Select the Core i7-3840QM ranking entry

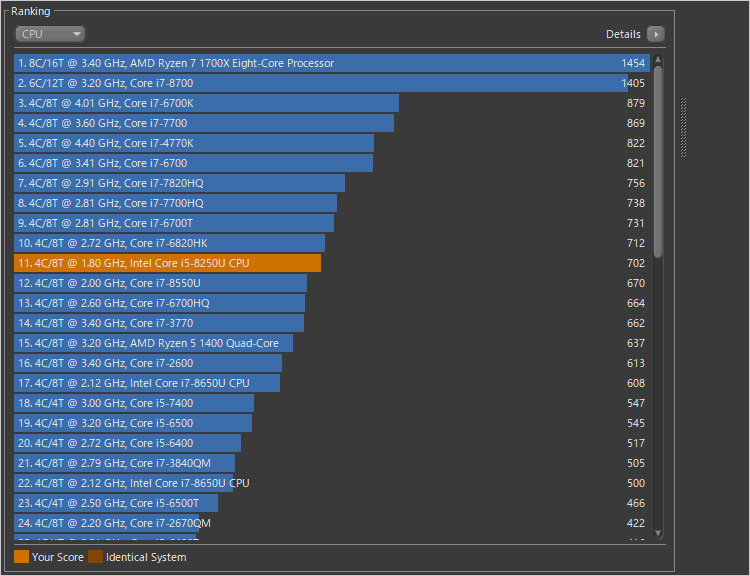(125, 463)
